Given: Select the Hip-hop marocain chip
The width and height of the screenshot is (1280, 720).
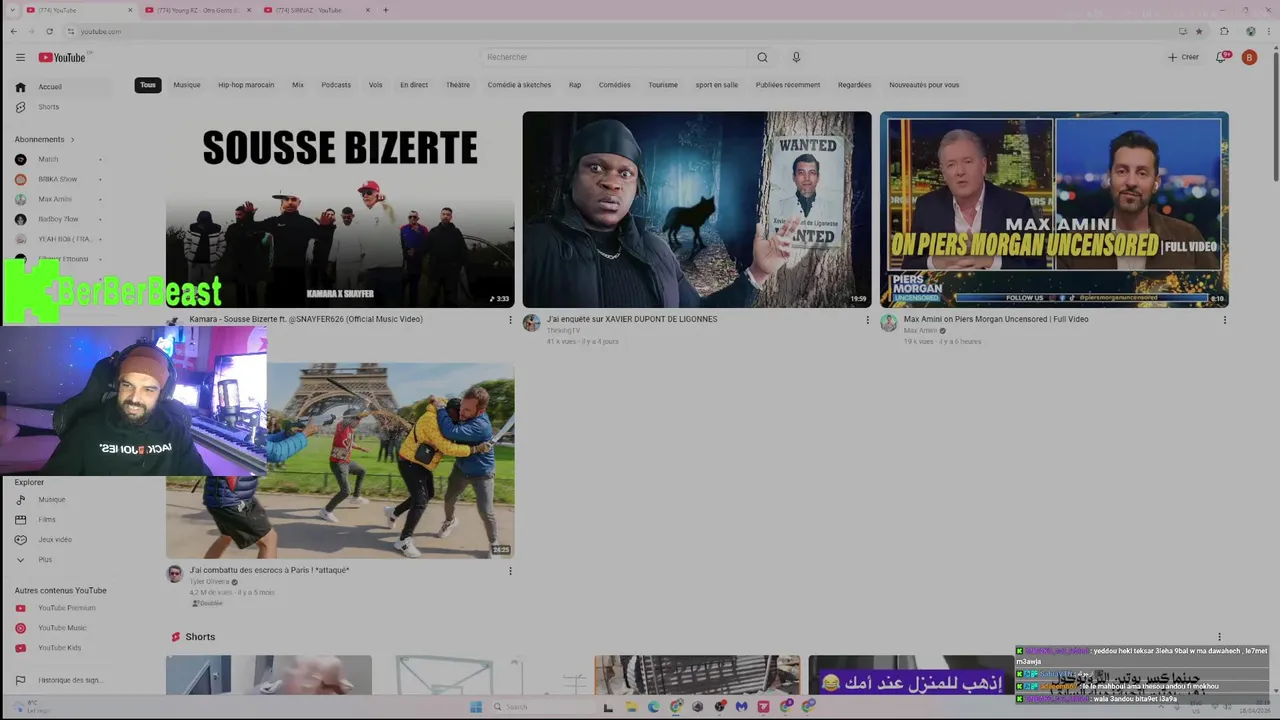Looking at the screenshot, I should [246, 85].
